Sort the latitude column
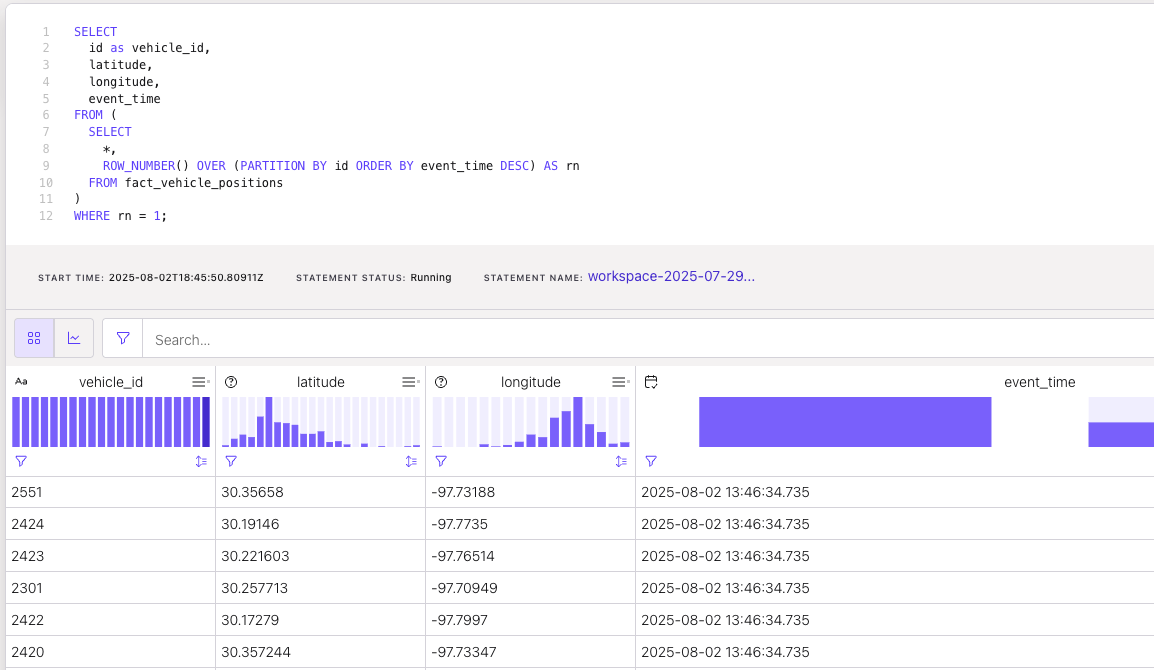 (411, 461)
